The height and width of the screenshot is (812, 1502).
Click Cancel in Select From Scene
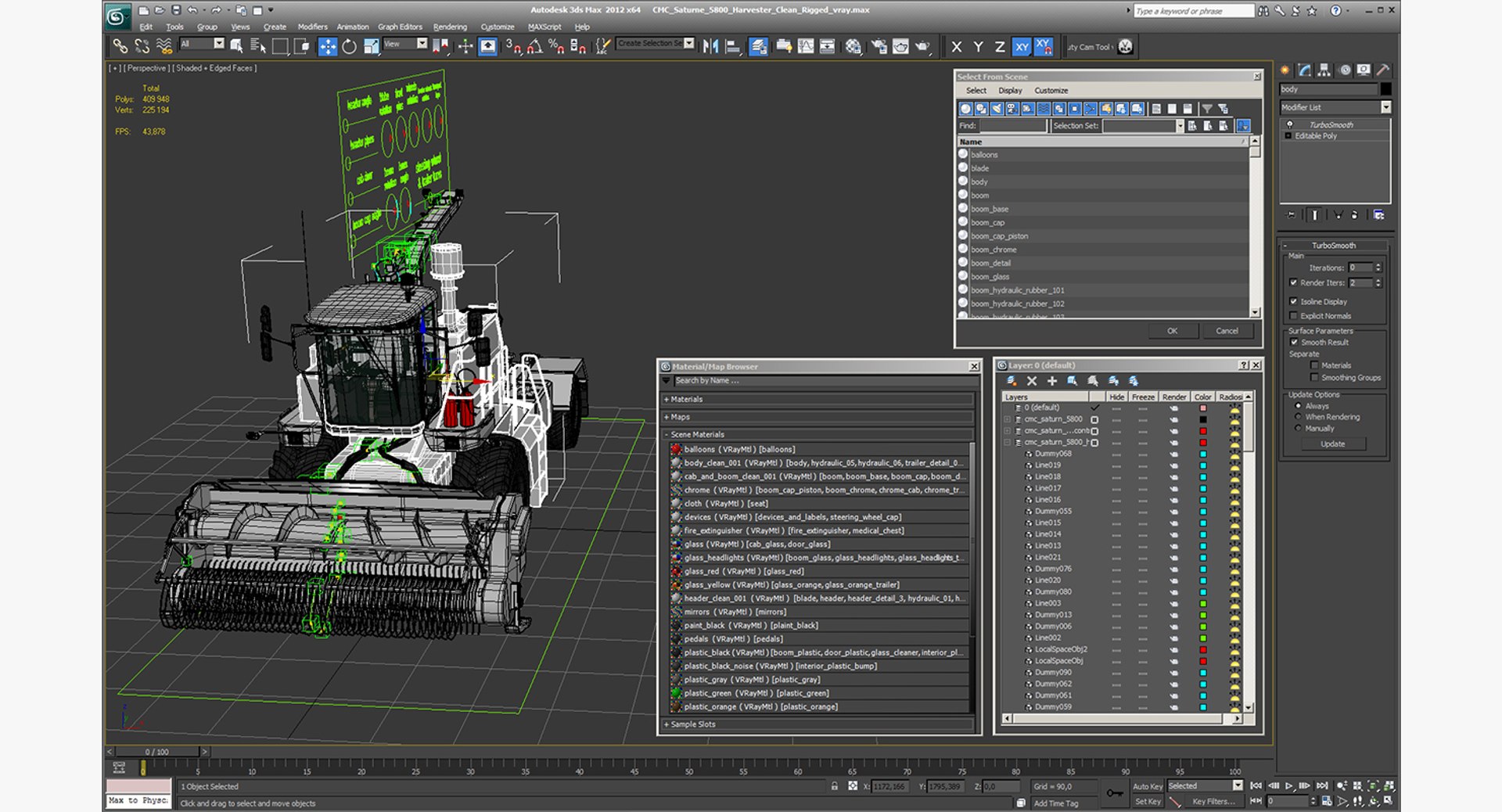click(x=1227, y=331)
